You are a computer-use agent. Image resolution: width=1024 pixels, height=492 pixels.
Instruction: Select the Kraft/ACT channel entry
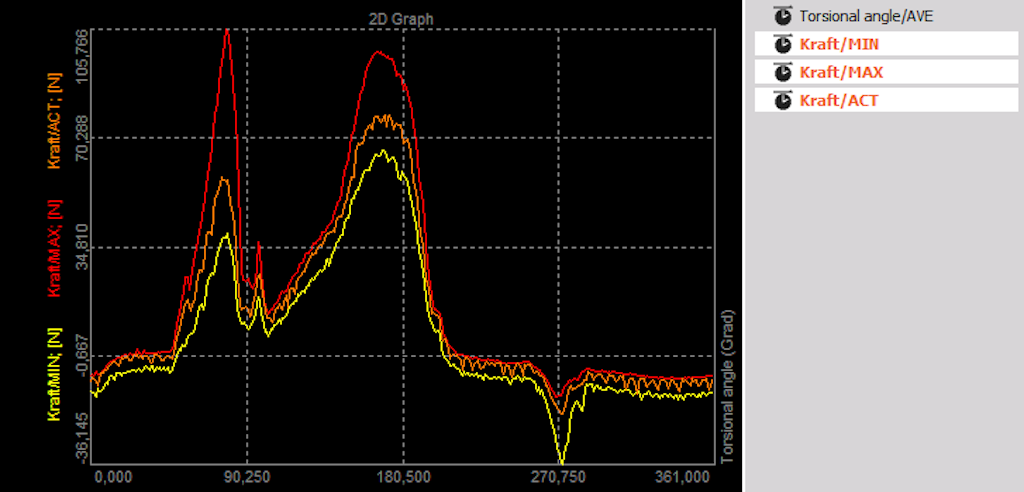(x=886, y=100)
